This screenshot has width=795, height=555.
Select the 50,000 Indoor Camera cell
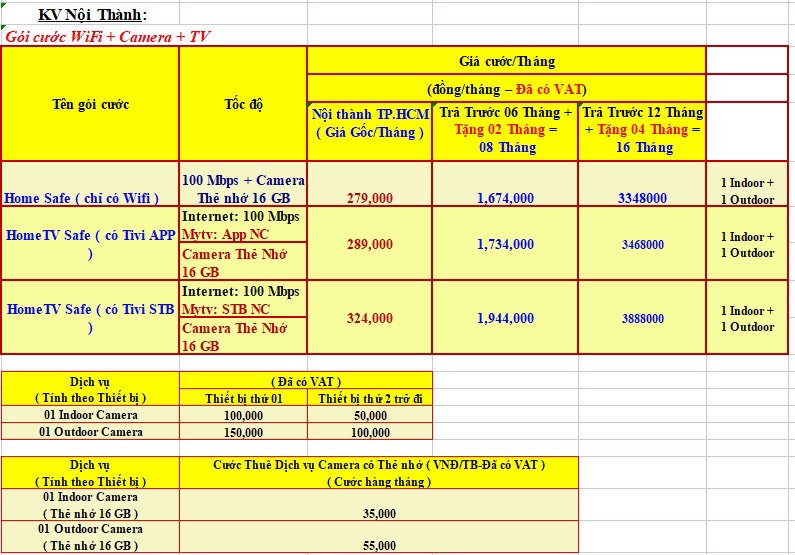point(370,415)
